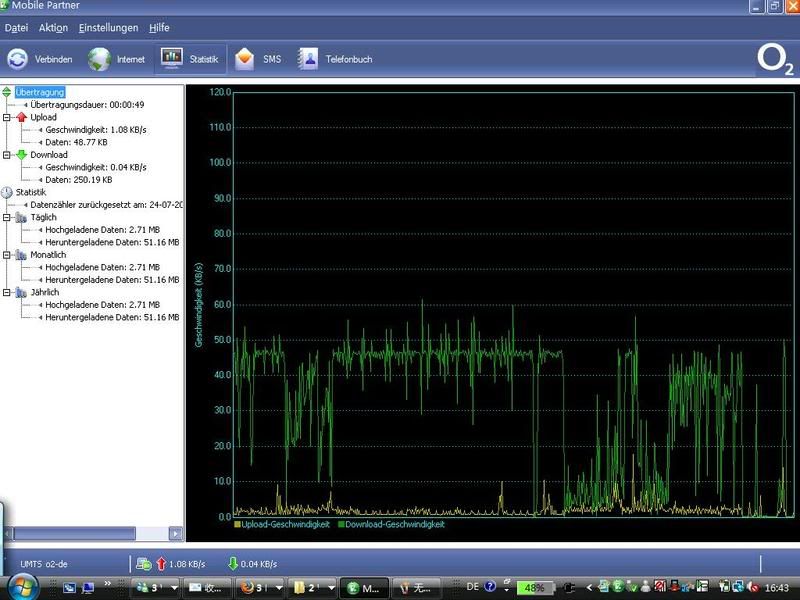Collapse the Monatlich tree node
The width and height of the screenshot is (800, 600).
(7, 255)
